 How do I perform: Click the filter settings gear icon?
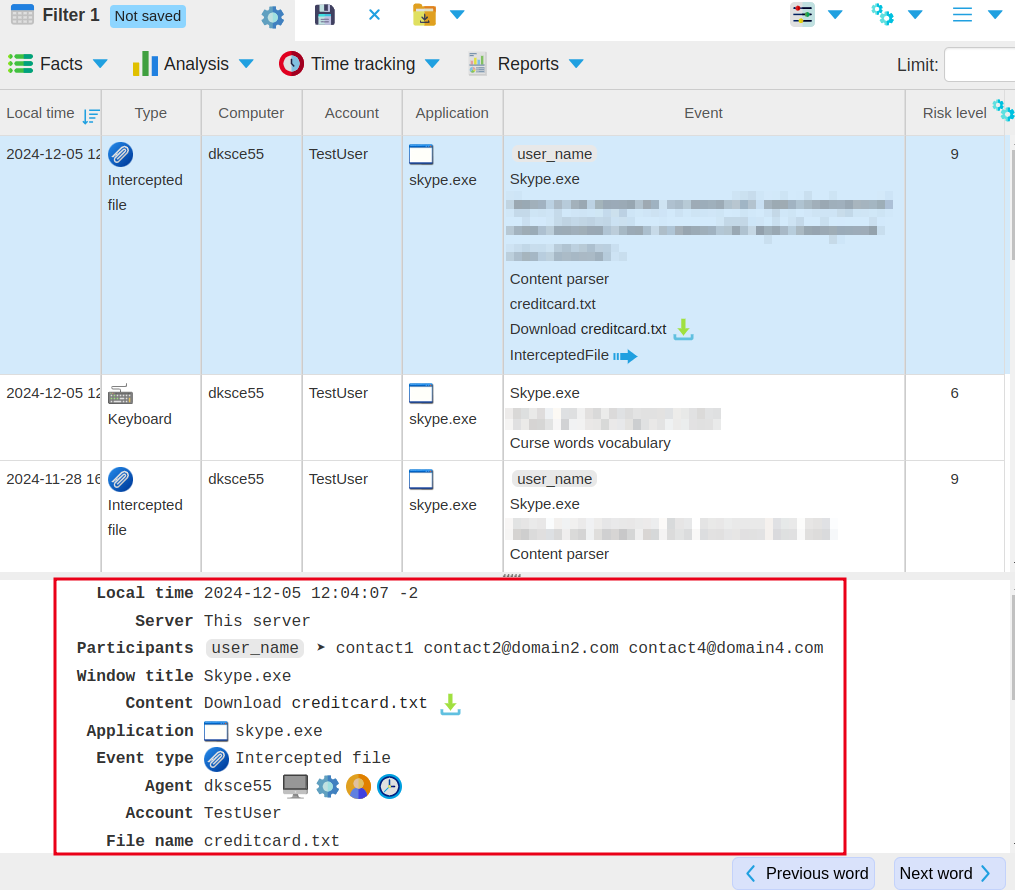coord(272,17)
